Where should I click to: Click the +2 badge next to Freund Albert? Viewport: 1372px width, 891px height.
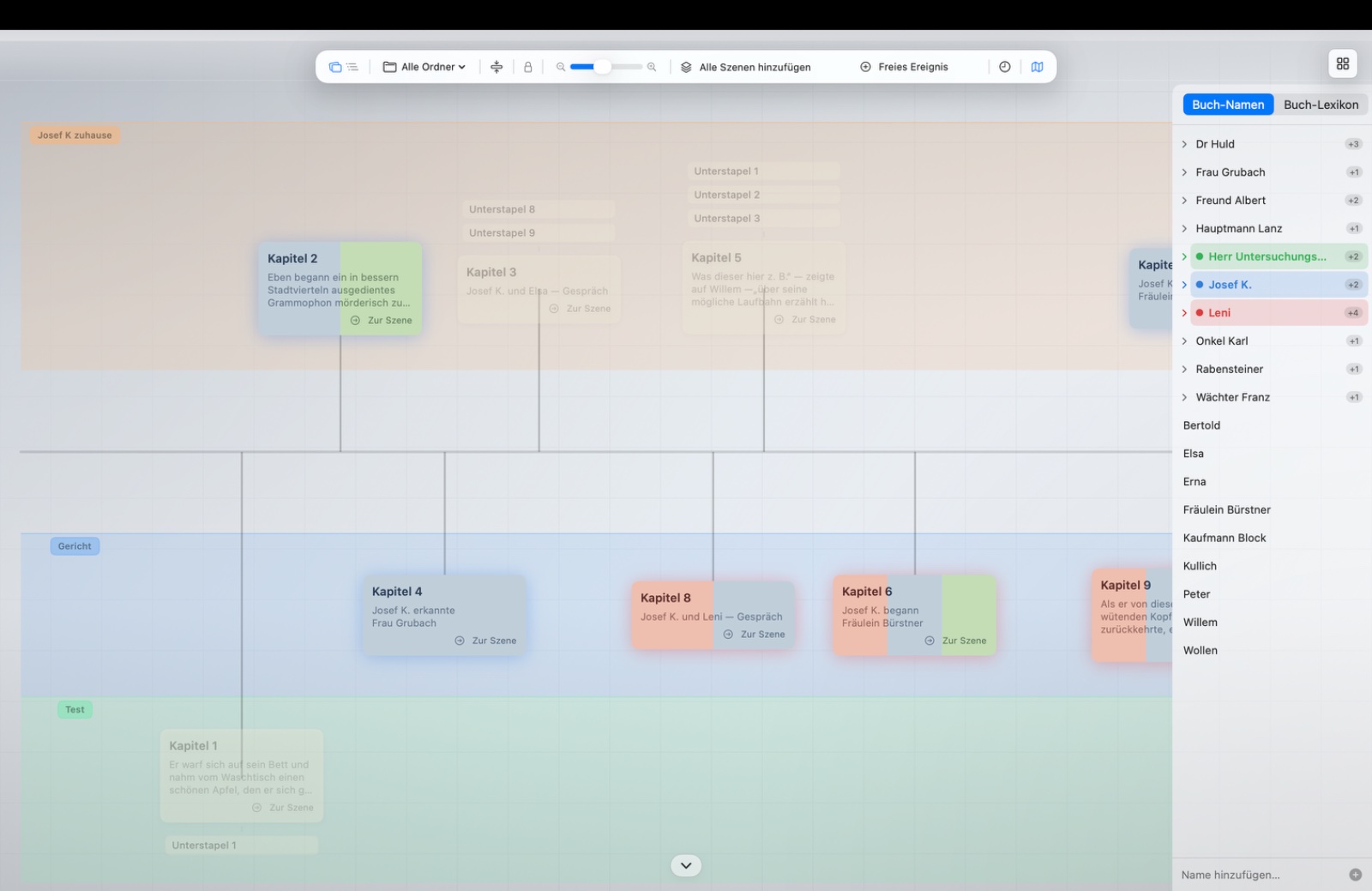point(1353,201)
